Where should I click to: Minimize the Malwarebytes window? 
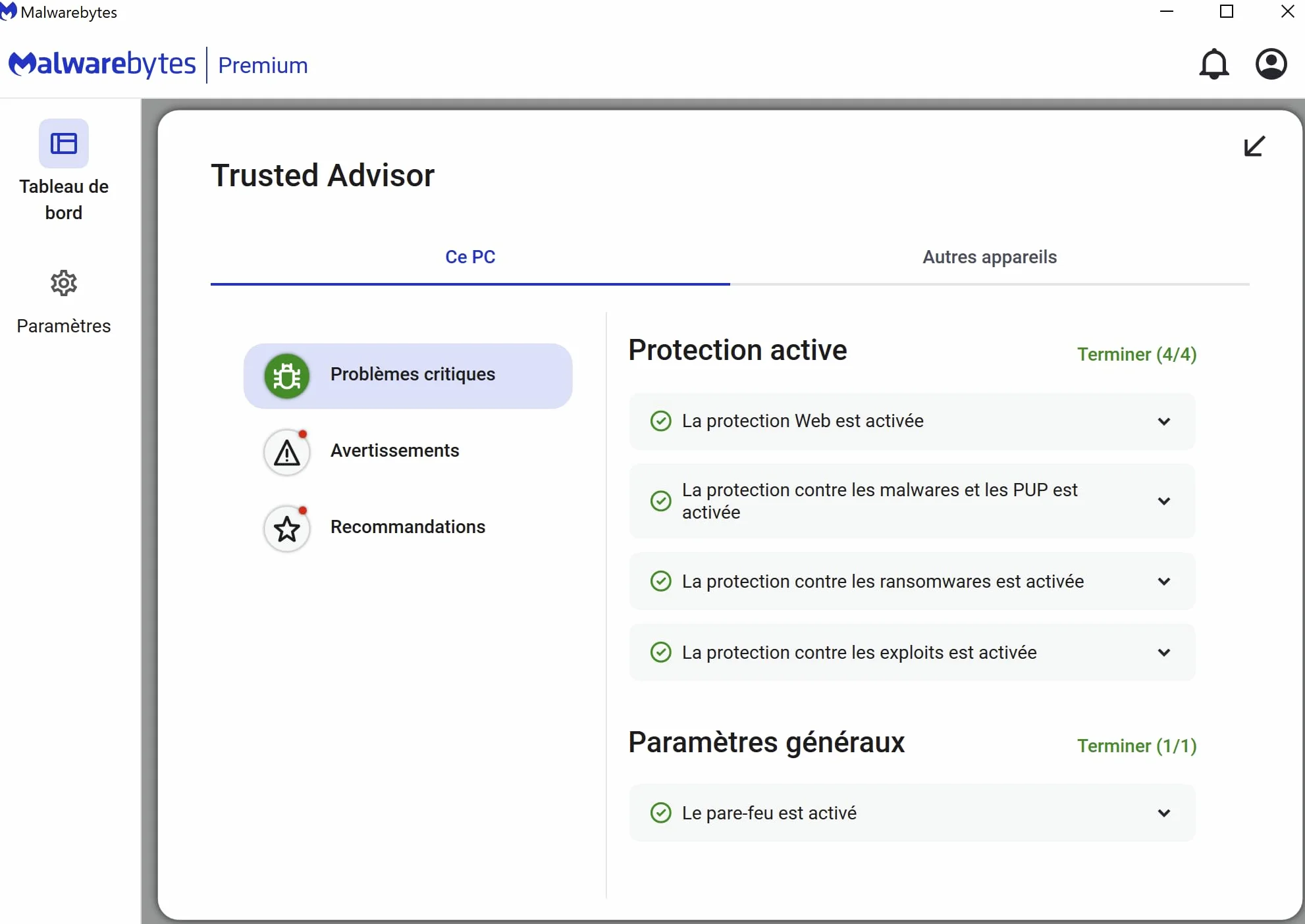click(1167, 12)
